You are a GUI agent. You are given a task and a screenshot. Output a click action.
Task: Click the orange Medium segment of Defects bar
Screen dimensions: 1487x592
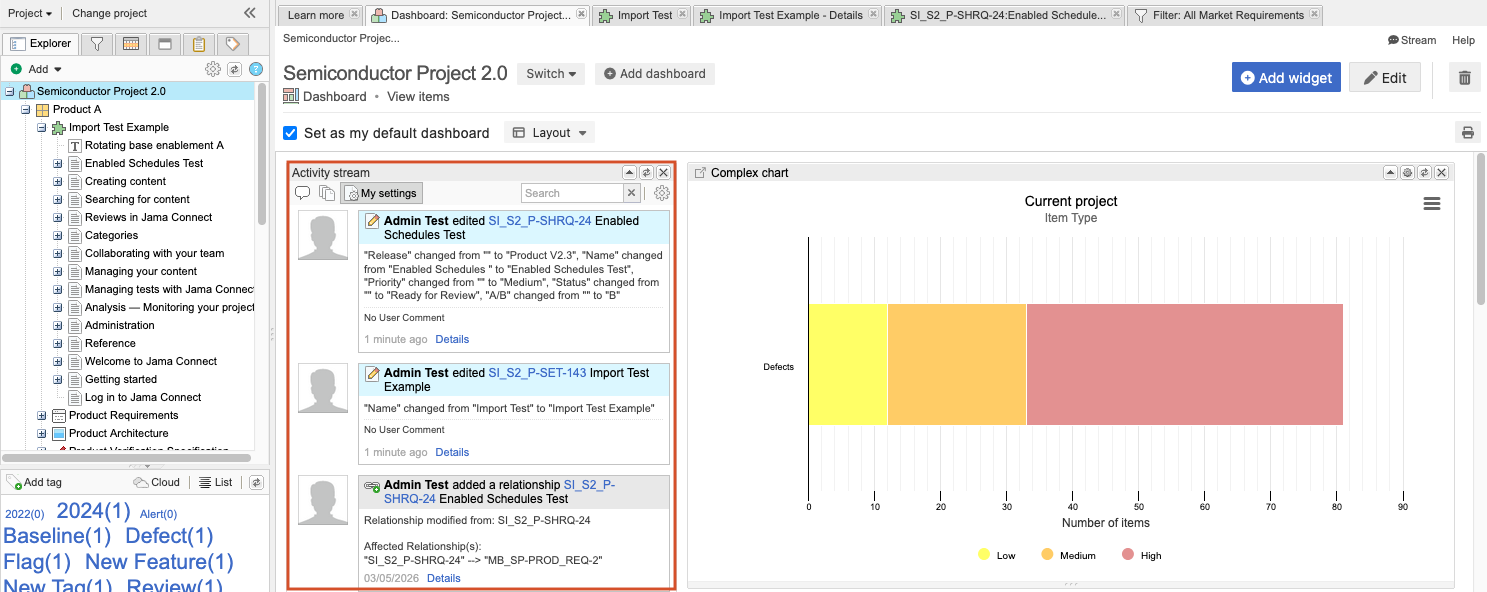point(957,366)
